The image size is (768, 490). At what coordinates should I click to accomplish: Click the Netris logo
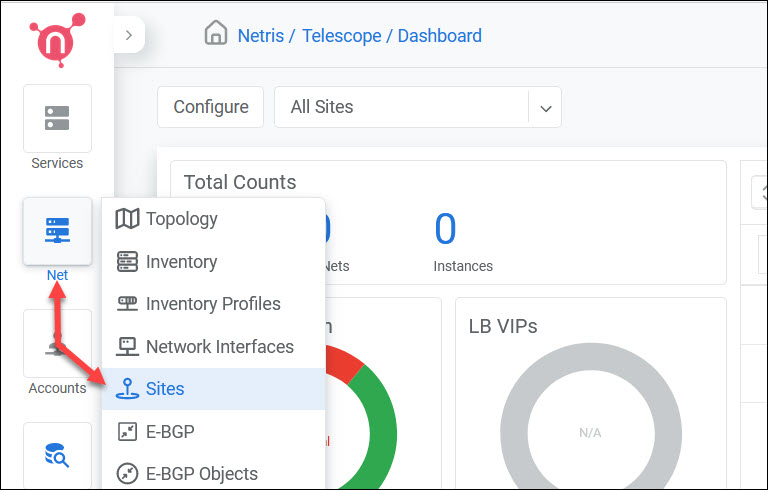[x=57, y=40]
